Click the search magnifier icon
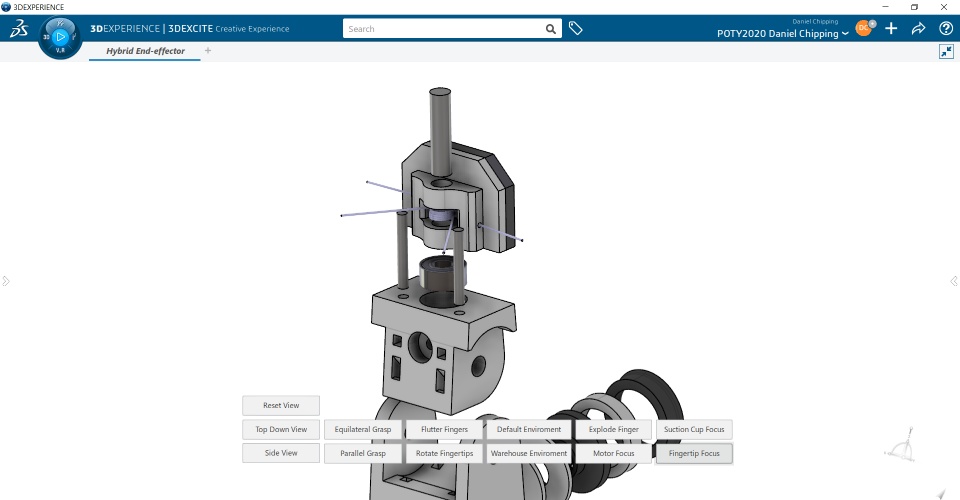This screenshot has width=960, height=500. [x=550, y=29]
